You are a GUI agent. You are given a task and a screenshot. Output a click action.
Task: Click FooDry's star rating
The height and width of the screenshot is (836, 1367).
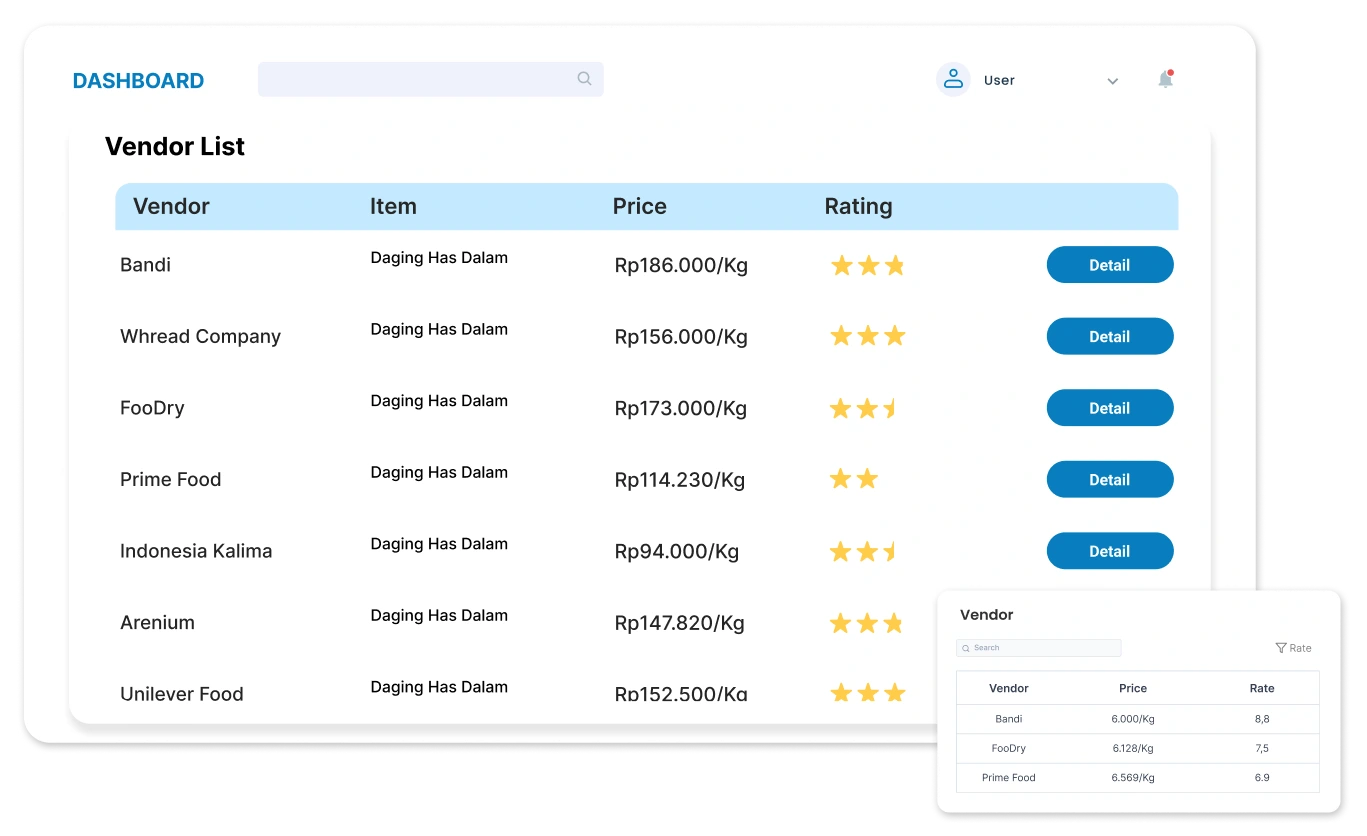864,409
